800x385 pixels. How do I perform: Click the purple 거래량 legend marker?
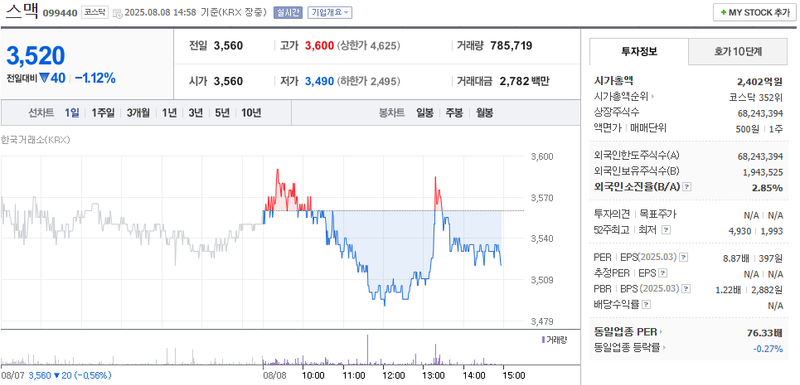point(543,339)
